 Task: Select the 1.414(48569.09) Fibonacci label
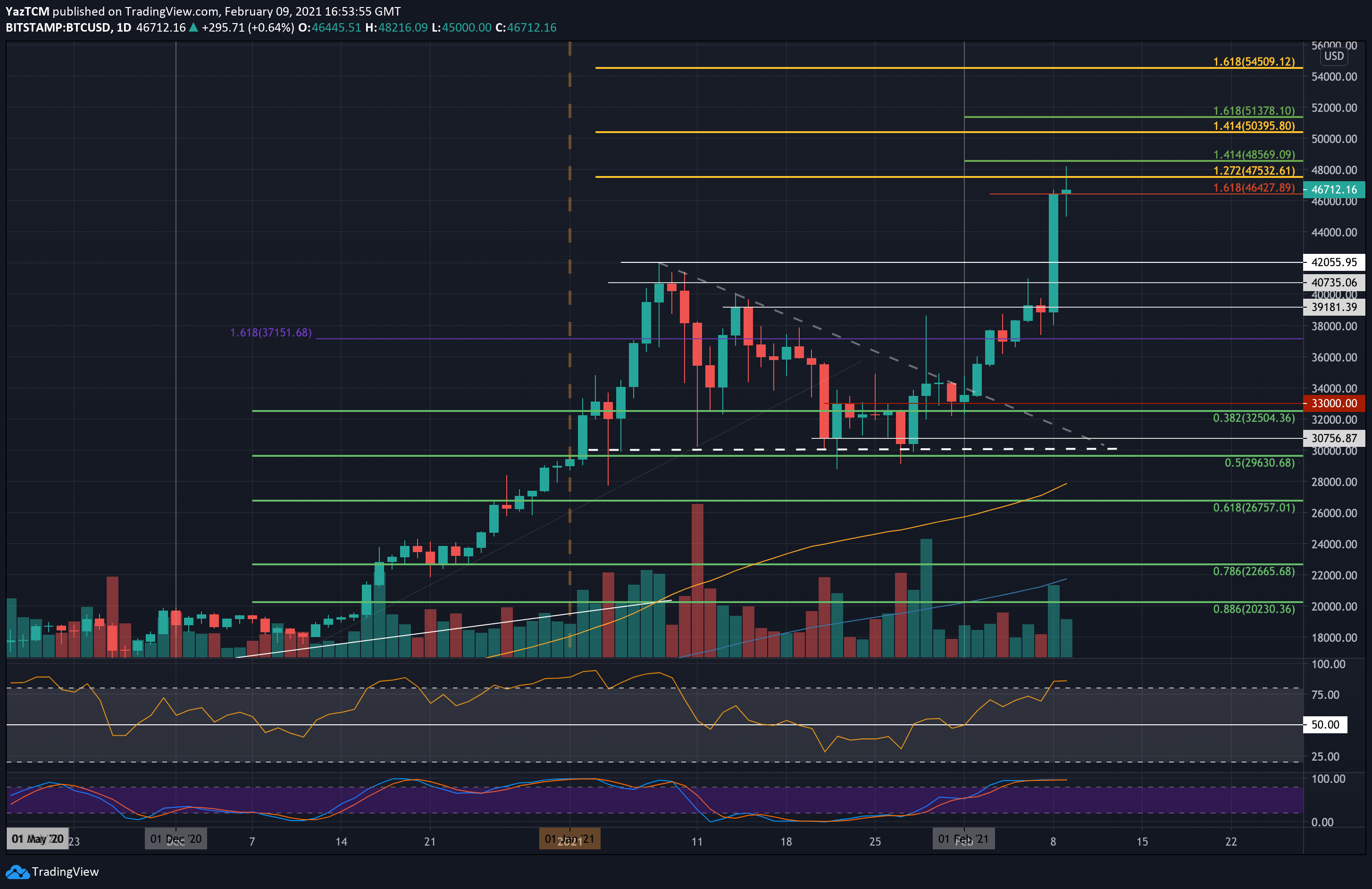click(x=1254, y=154)
